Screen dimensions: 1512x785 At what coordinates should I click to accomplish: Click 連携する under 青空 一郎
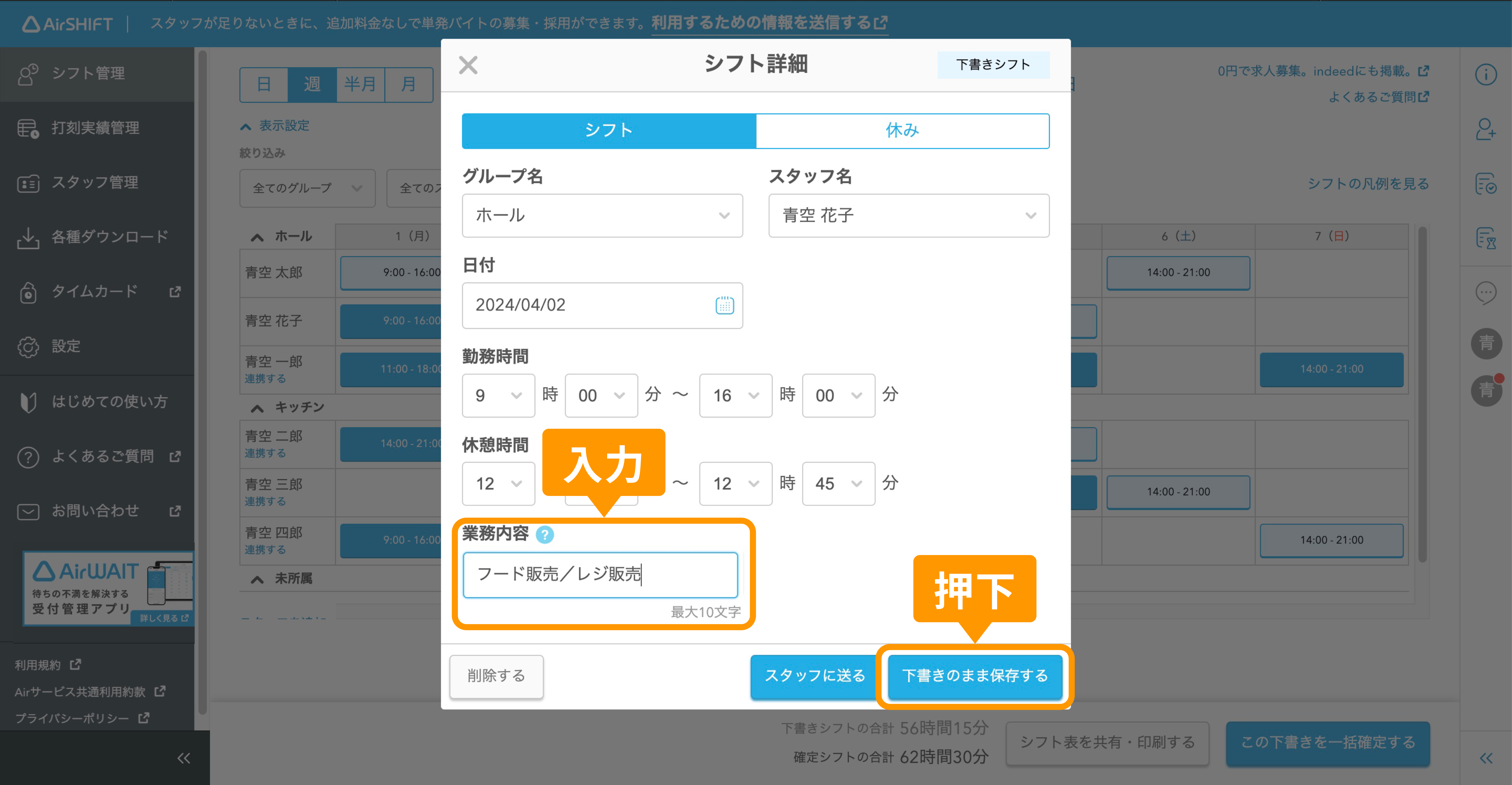265,379
